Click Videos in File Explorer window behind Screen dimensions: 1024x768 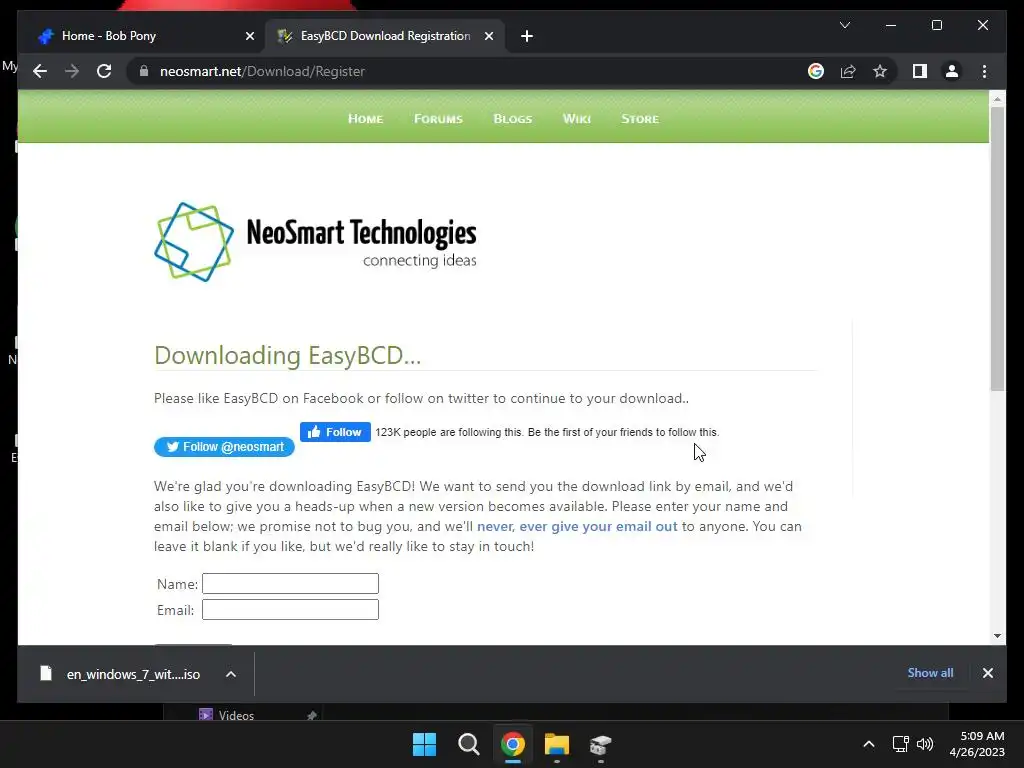[236, 715]
